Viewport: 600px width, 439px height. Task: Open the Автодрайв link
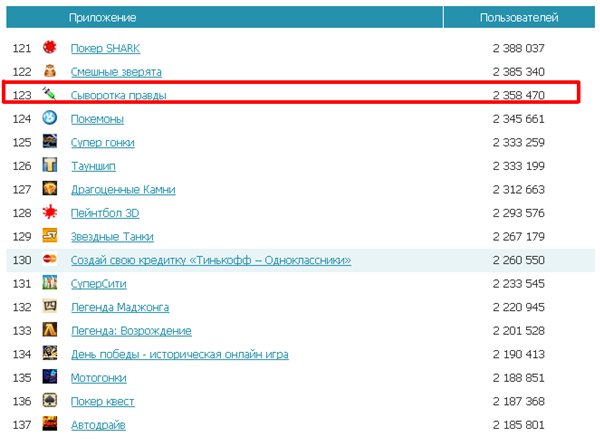[x=98, y=425]
